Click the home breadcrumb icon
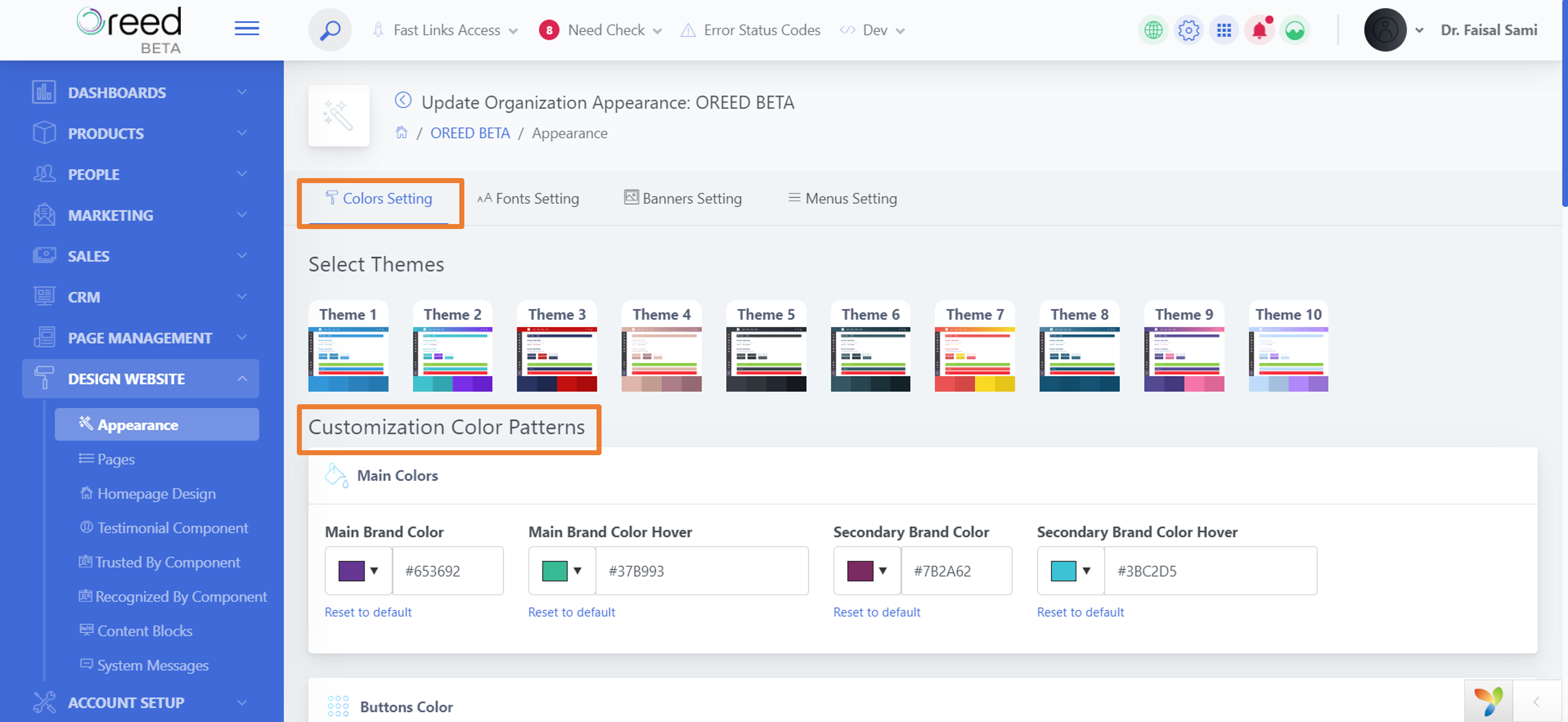This screenshot has width=1568, height=722. click(x=401, y=133)
